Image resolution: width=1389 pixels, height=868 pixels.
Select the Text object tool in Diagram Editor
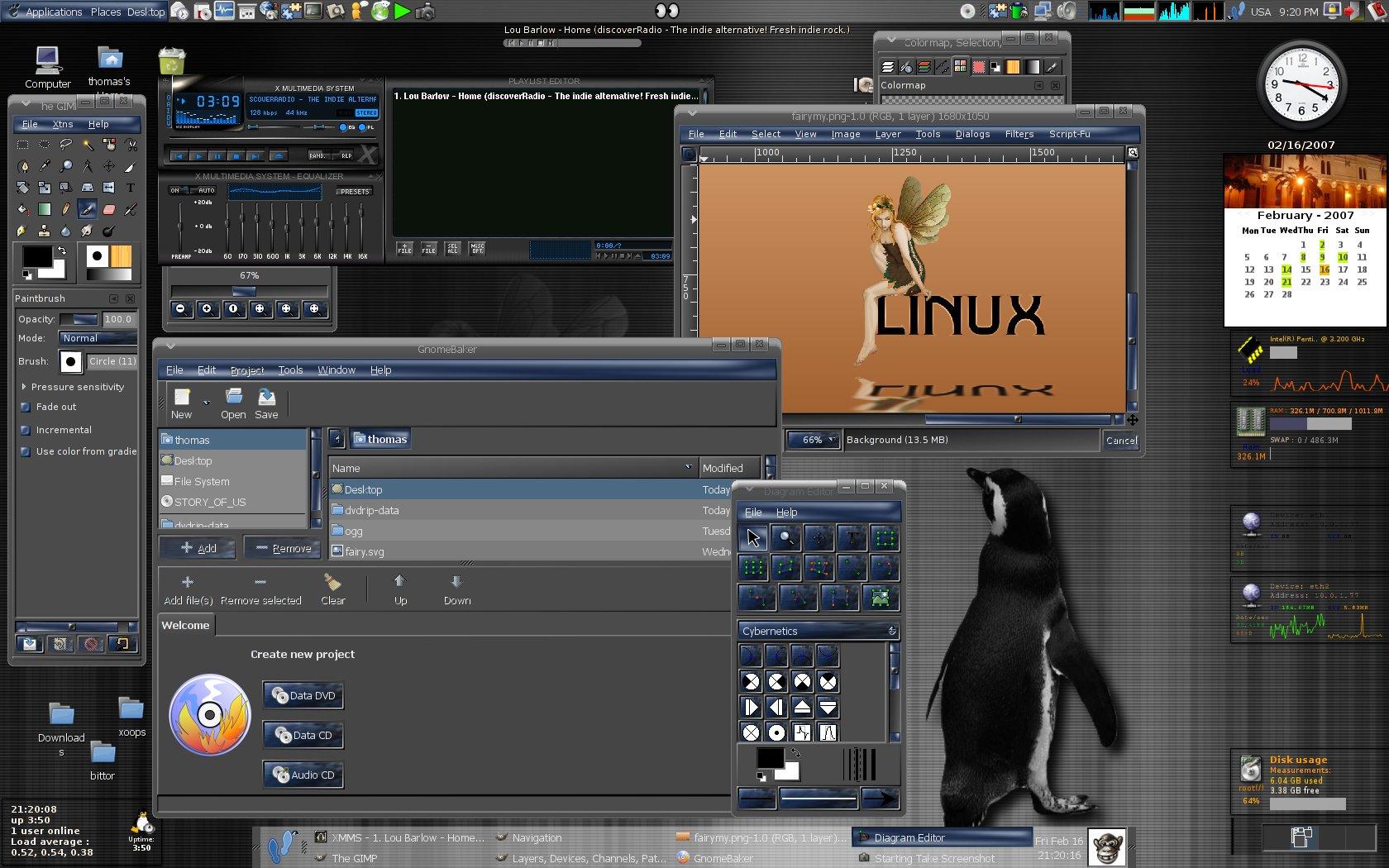852,539
